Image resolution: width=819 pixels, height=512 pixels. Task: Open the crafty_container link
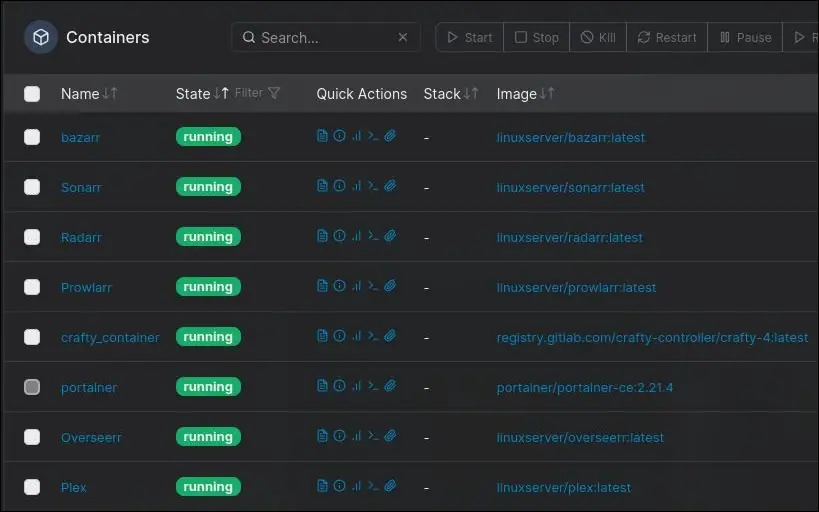point(110,338)
